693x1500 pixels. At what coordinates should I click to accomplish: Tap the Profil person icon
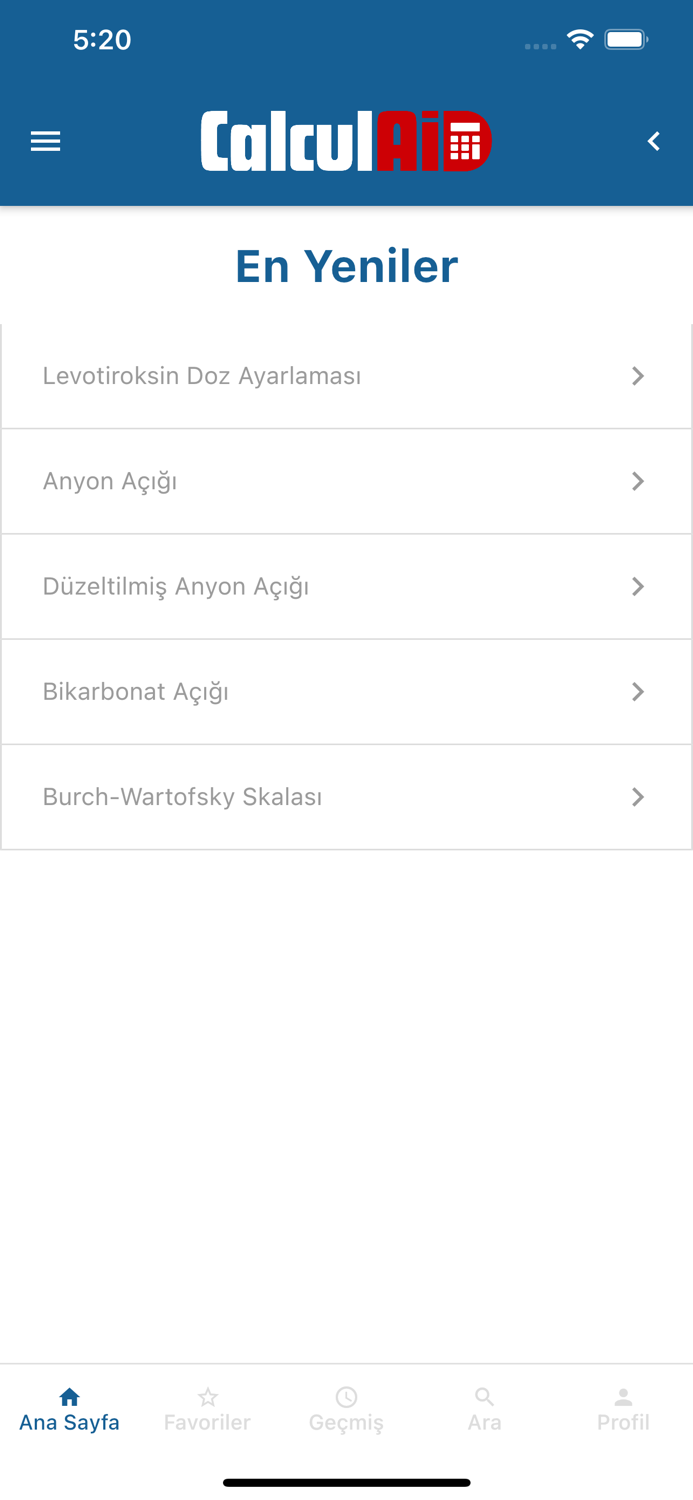[623, 1396]
